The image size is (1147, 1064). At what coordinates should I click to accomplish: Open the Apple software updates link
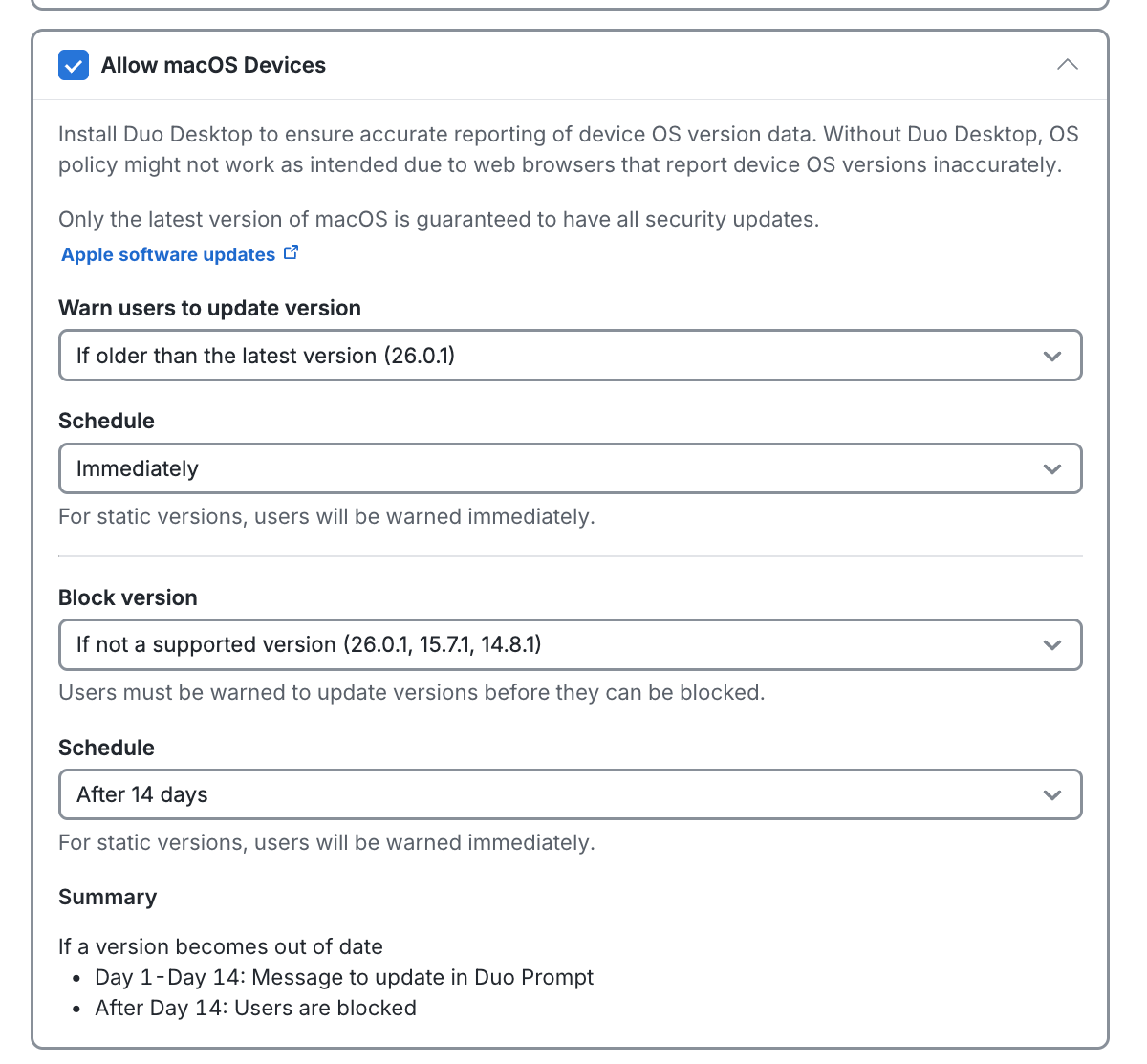(168, 254)
